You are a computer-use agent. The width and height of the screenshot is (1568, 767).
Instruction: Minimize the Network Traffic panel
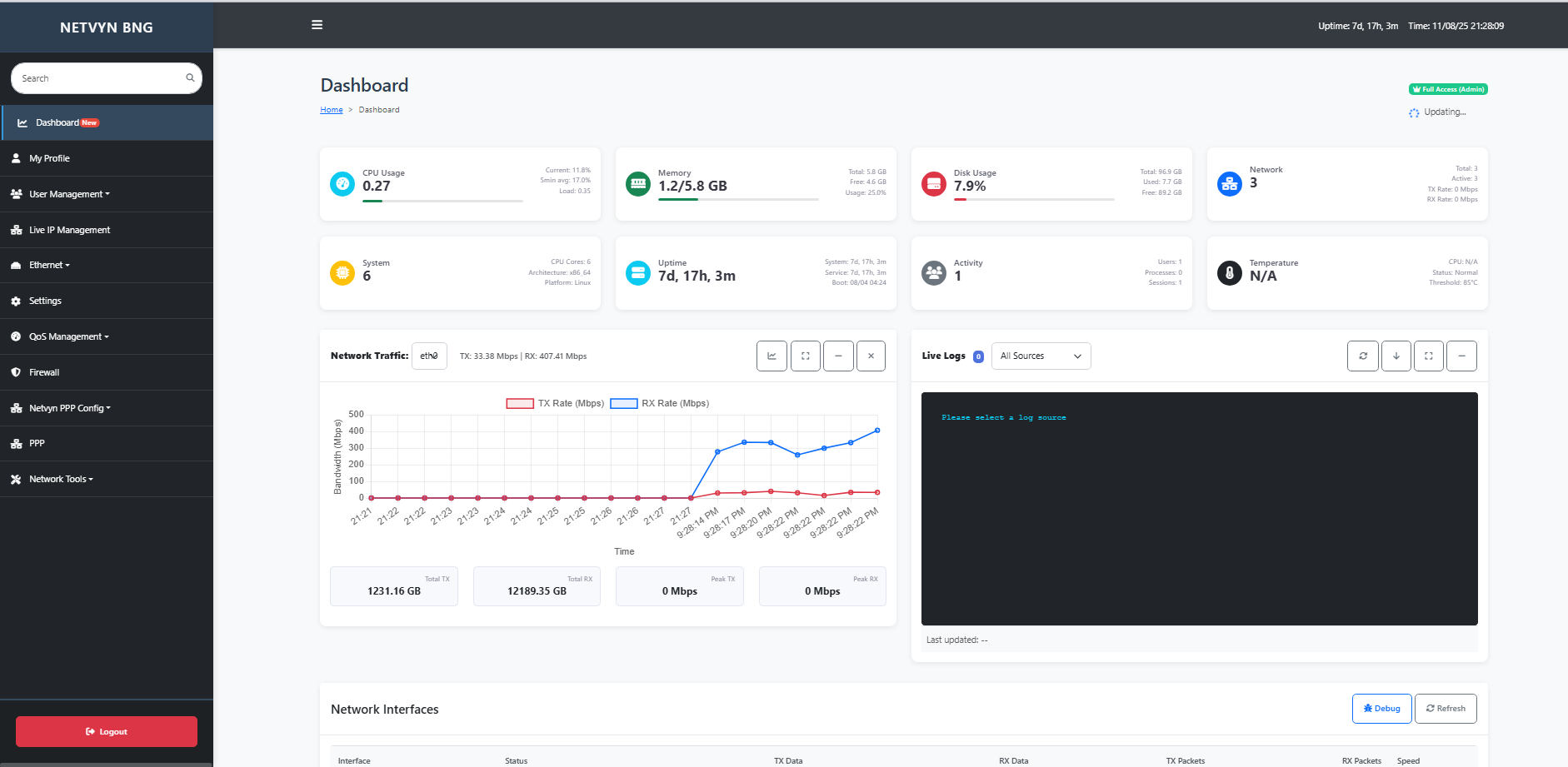coord(838,356)
